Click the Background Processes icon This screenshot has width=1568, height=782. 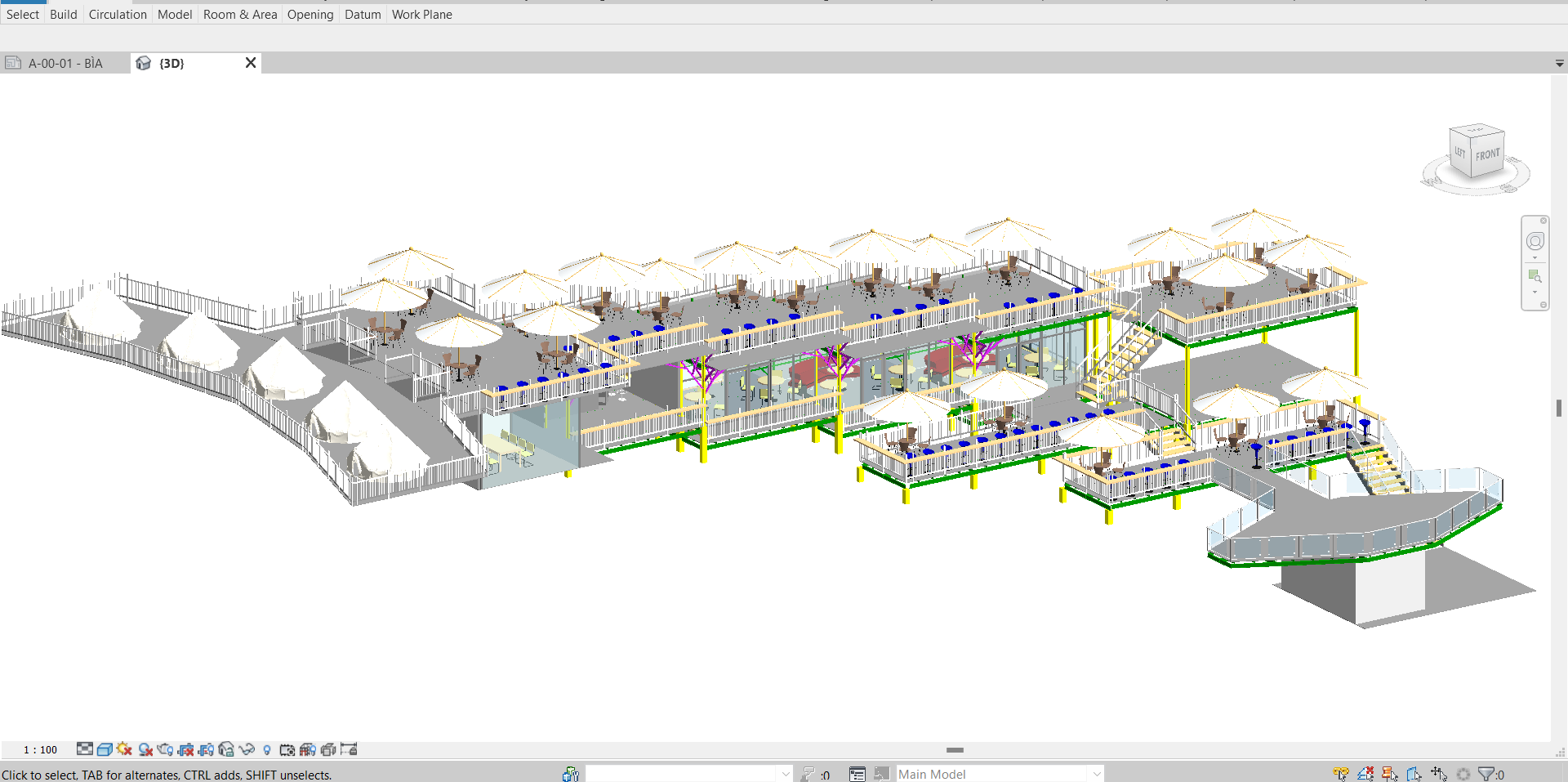coord(1463,774)
